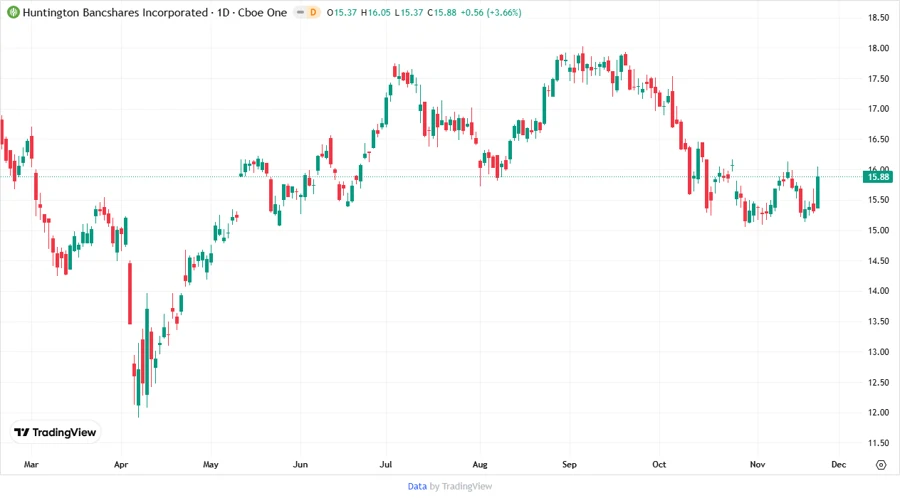Viewport: 900px width, 498px height.
Task: Click the 1D interval label in title
Action: (223, 12)
